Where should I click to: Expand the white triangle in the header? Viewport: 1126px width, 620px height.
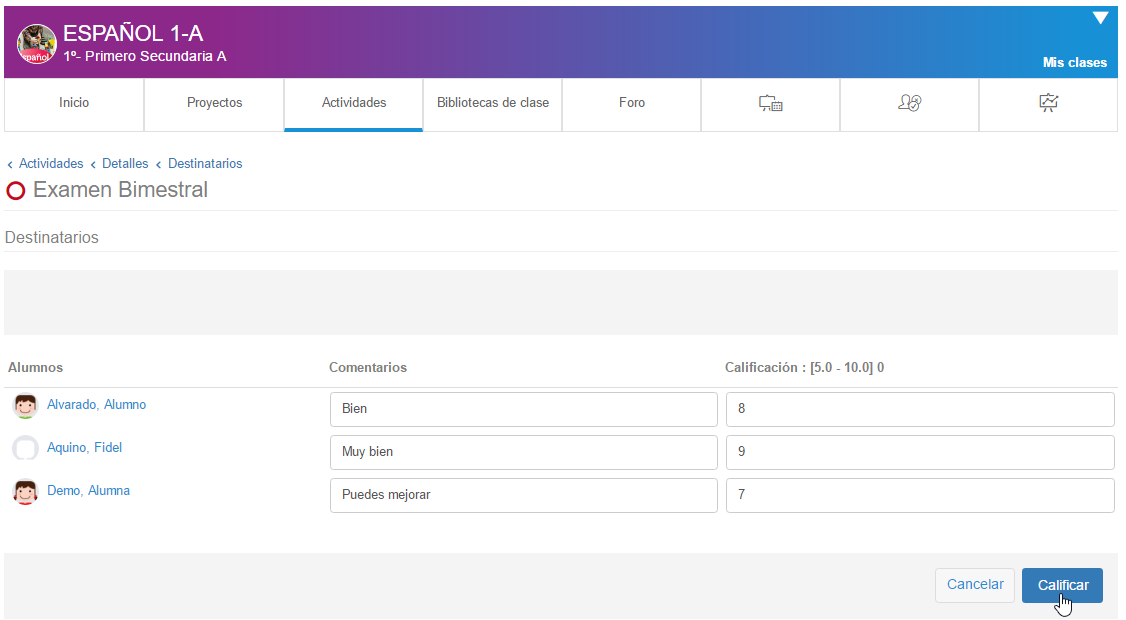[1100, 18]
